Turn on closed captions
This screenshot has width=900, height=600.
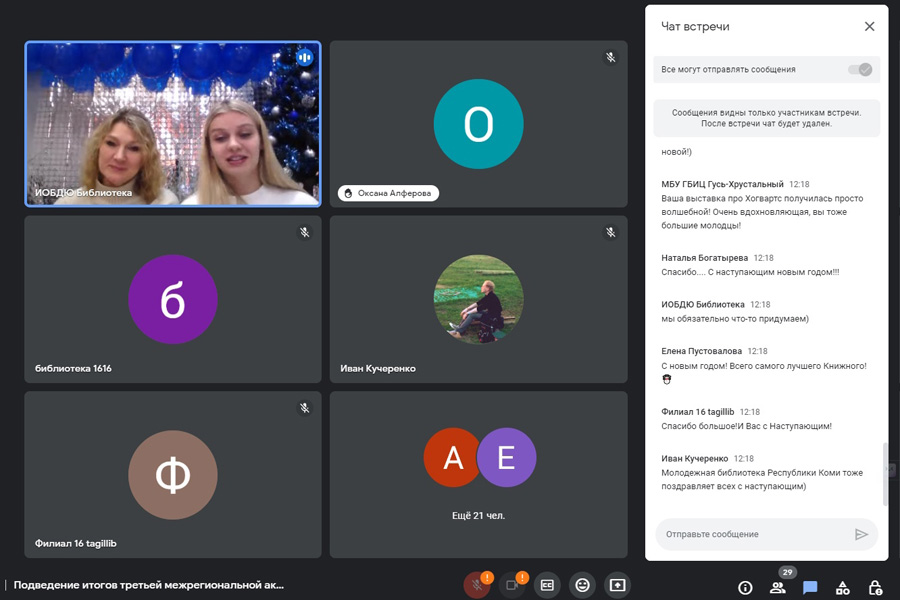click(547, 585)
